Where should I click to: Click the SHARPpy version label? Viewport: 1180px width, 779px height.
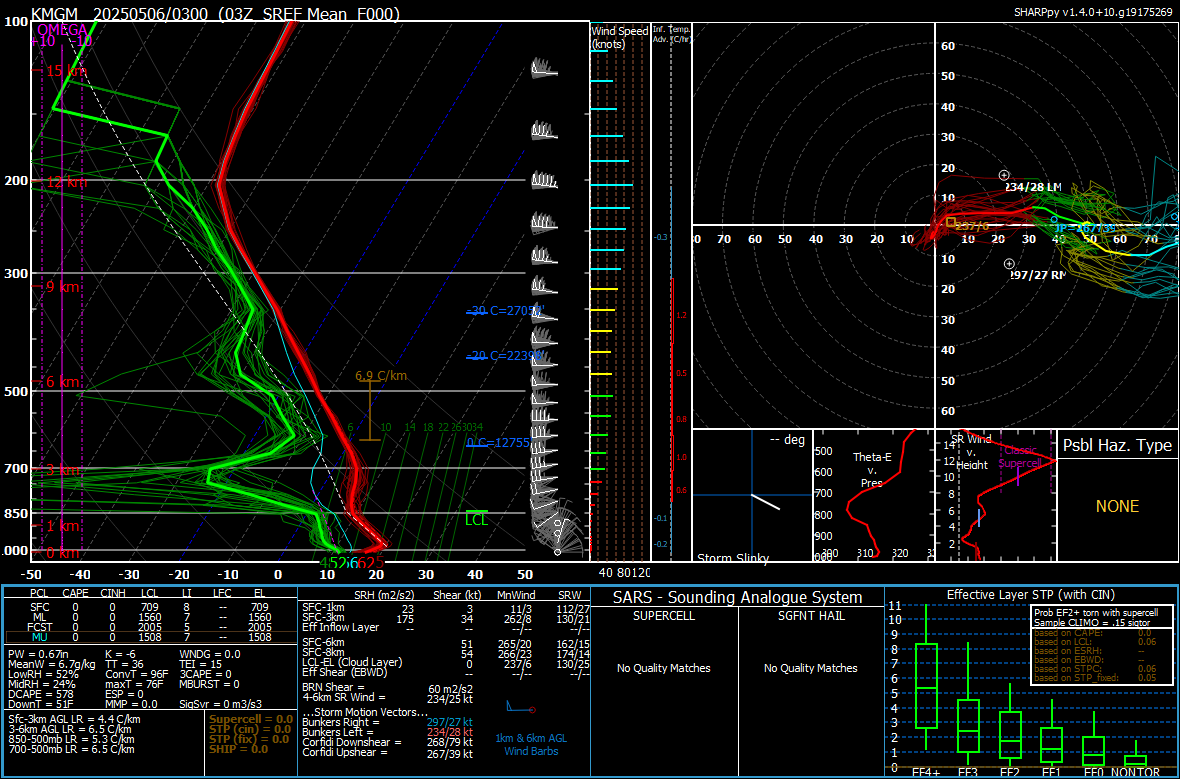tap(1094, 13)
